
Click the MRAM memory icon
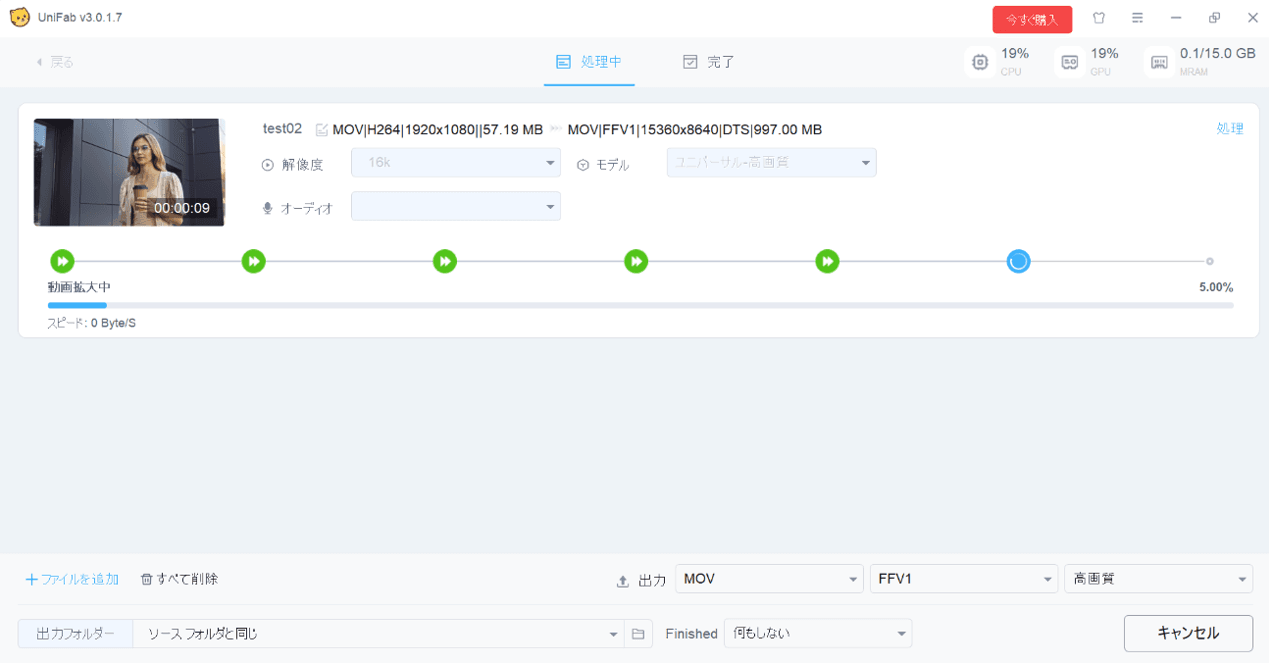point(1159,62)
